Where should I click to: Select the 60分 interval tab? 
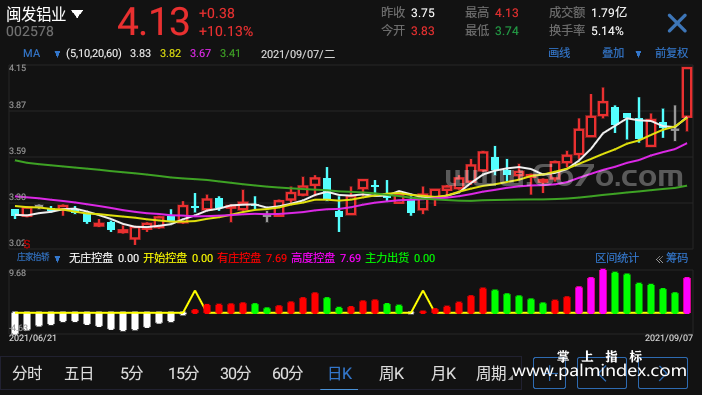click(x=287, y=373)
